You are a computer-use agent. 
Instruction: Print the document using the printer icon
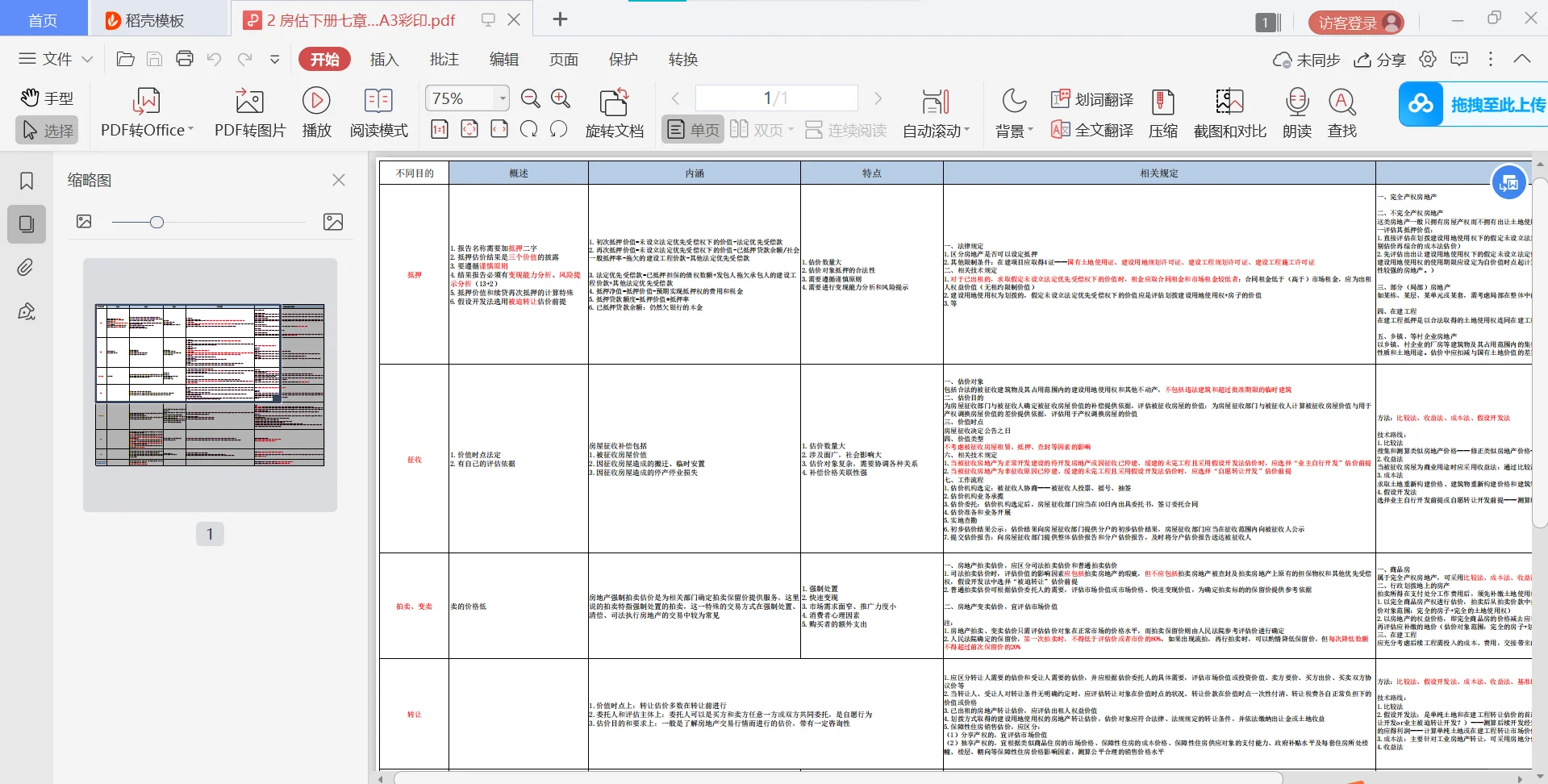185,59
